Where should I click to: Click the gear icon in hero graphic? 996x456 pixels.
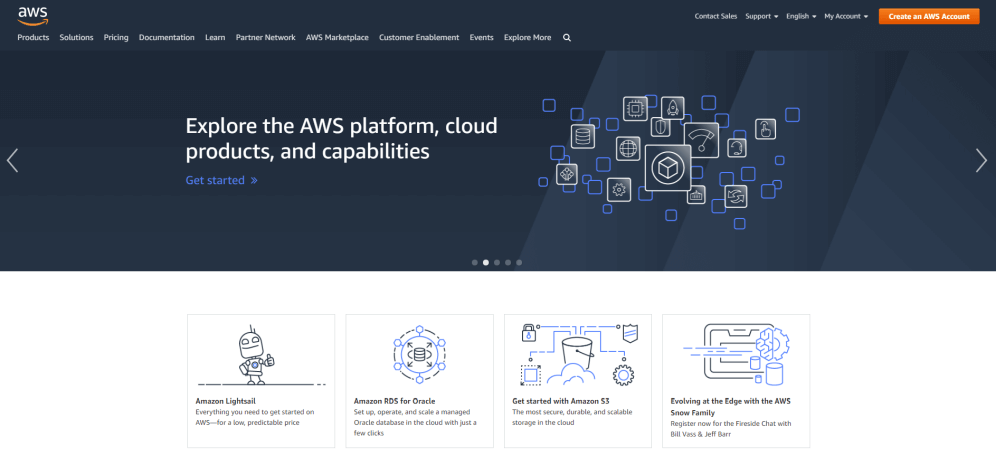point(619,189)
